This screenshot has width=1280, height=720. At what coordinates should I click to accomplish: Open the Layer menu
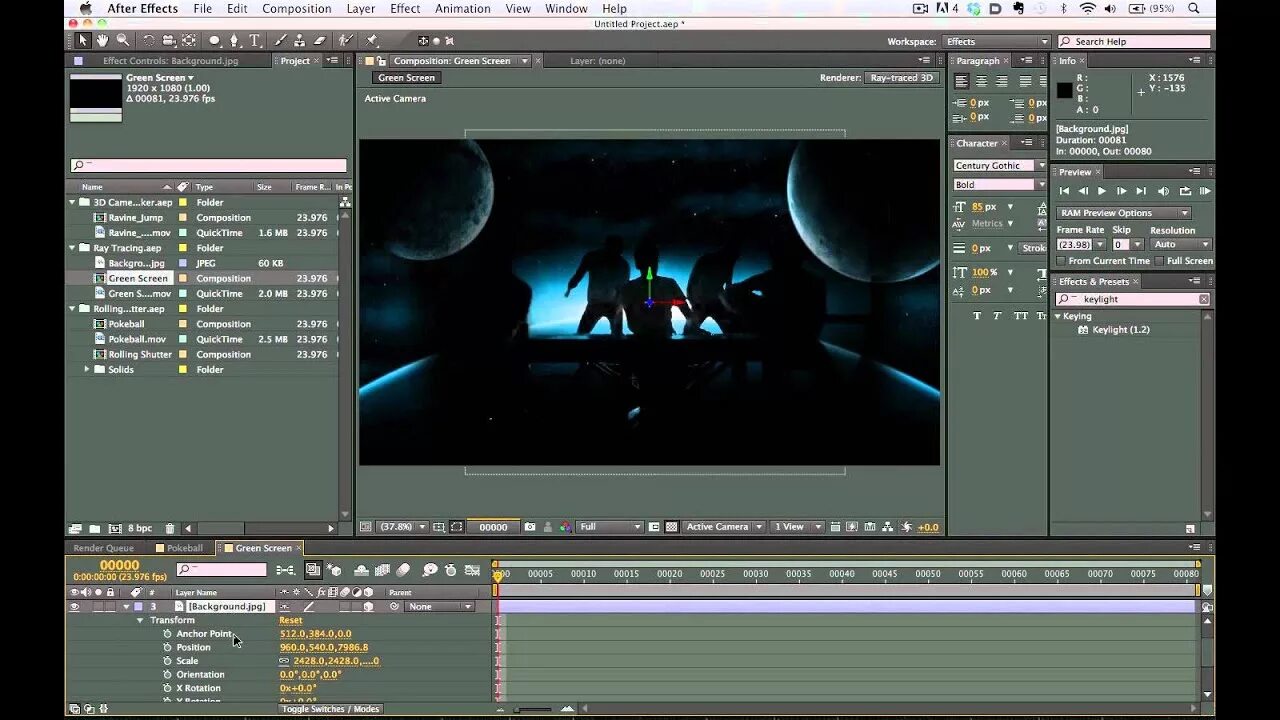[x=360, y=9]
